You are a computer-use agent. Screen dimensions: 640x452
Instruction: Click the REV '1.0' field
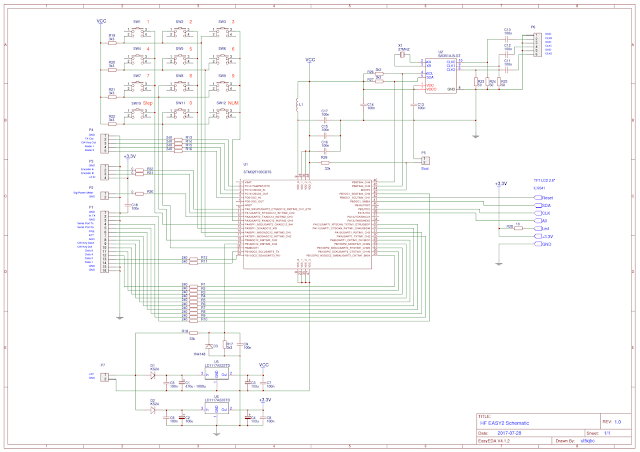pos(617,422)
